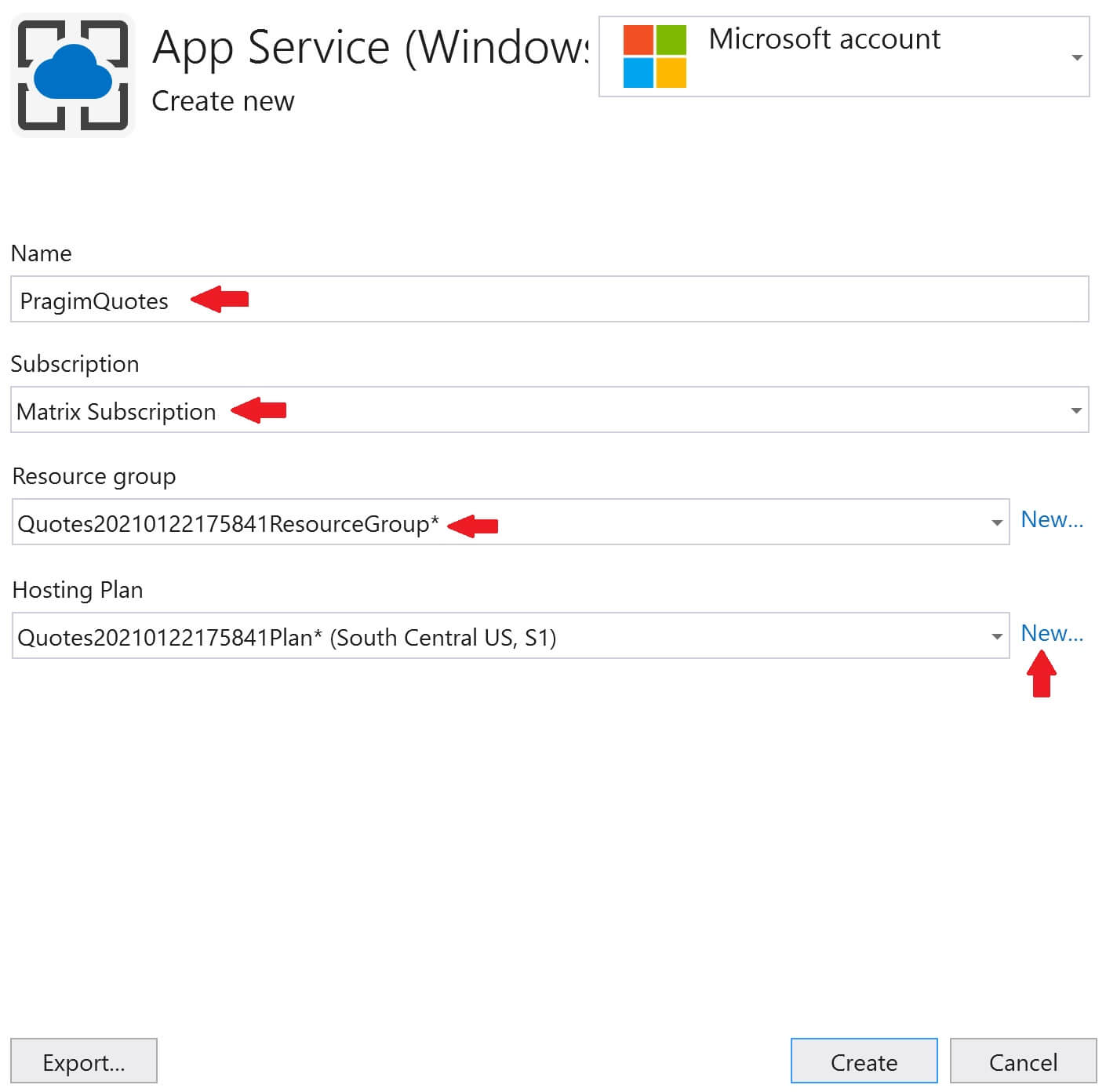Select the Quotes20210122175841Plan hosting plan value

287,637
